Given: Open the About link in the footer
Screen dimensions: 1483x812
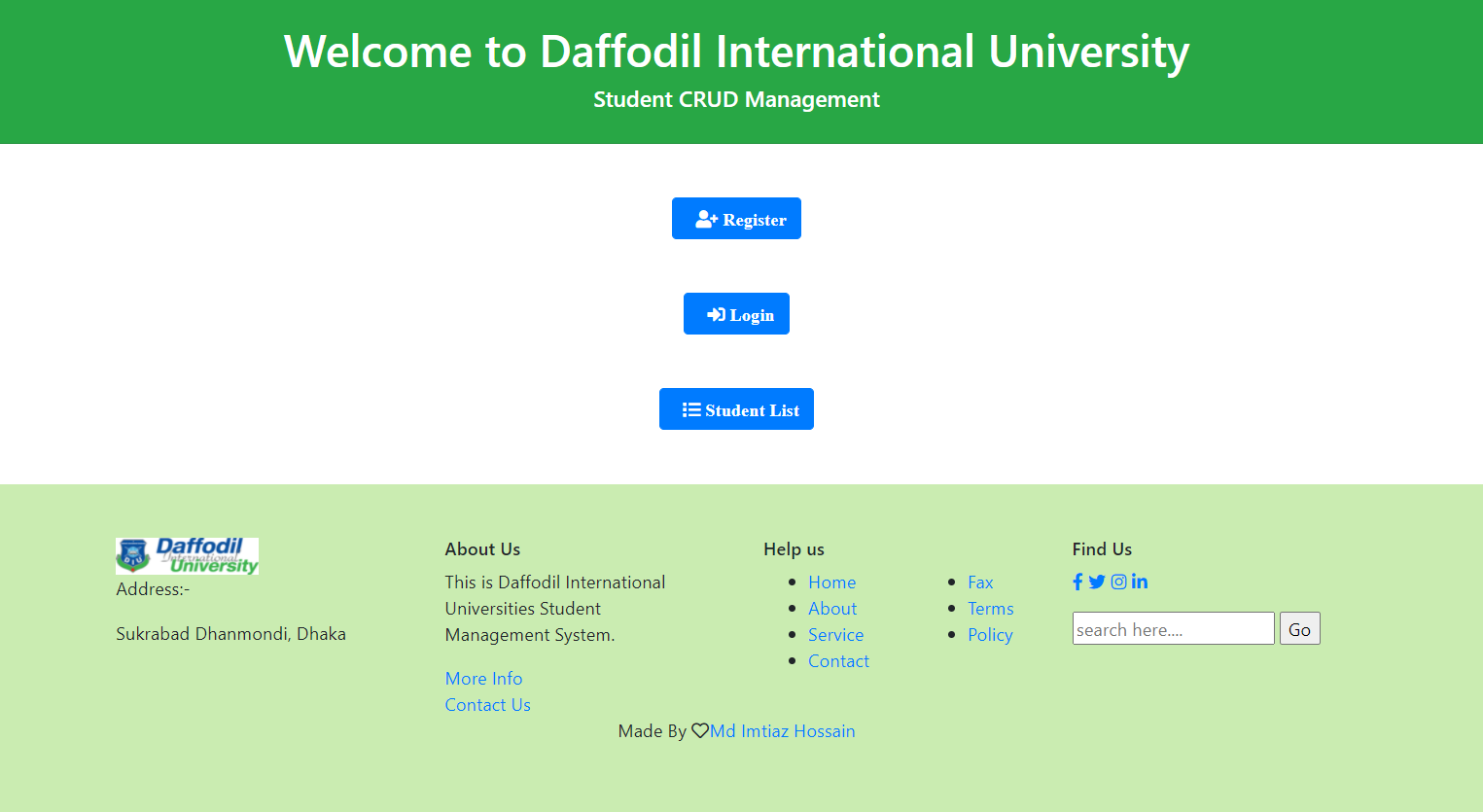Looking at the screenshot, I should [x=832, y=608].
